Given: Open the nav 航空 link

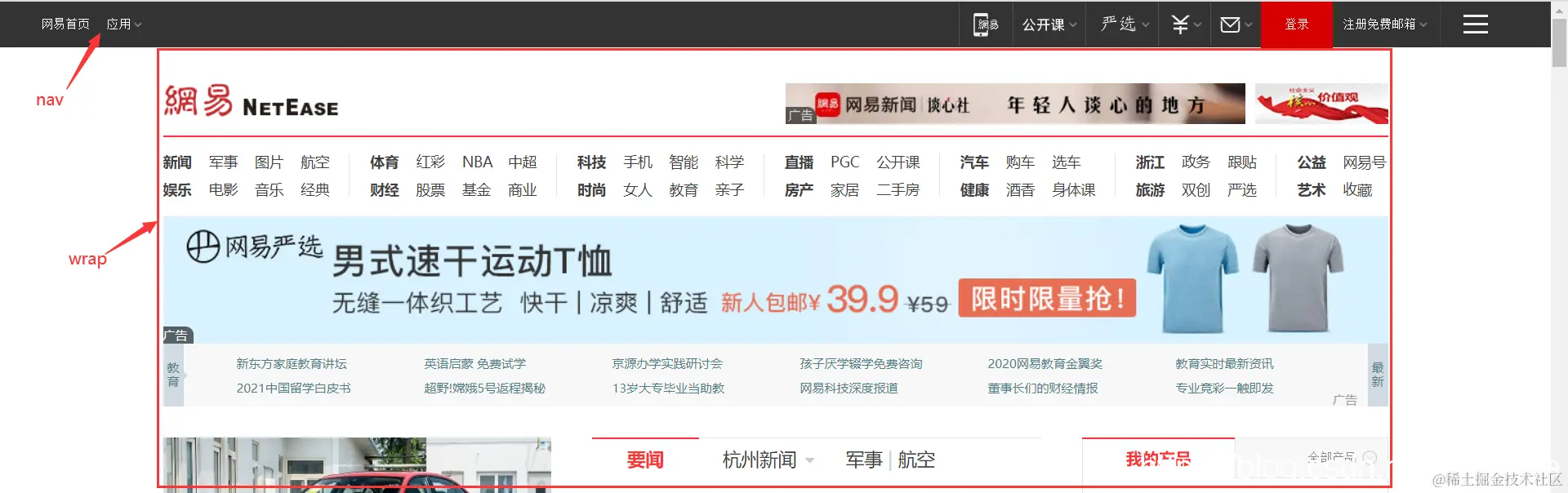Looking at the screenshot, I should (x=315, y=162).
